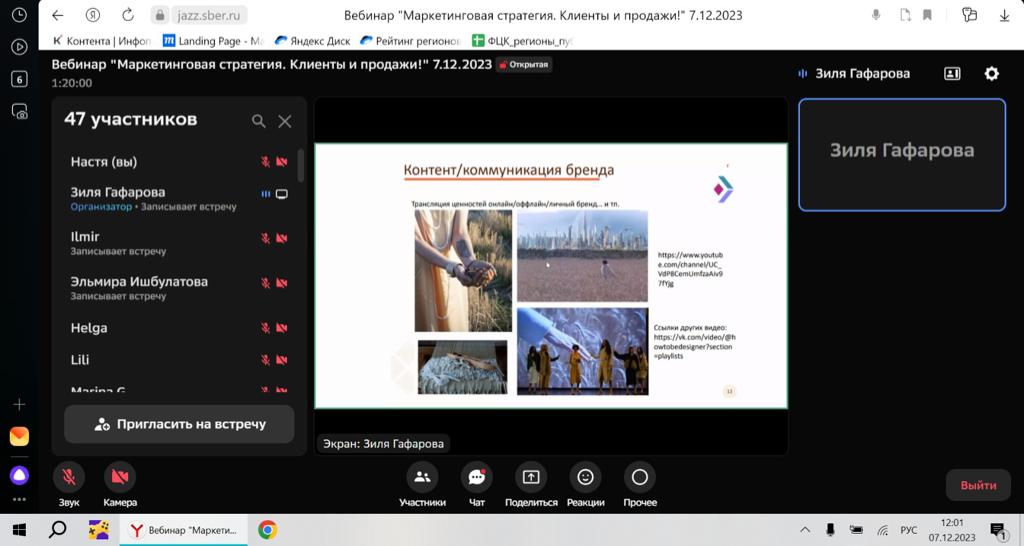Click Эльмира Ишбулатова microphone icon
Screen dimensions: 1024x546
[x=266, y=283]
